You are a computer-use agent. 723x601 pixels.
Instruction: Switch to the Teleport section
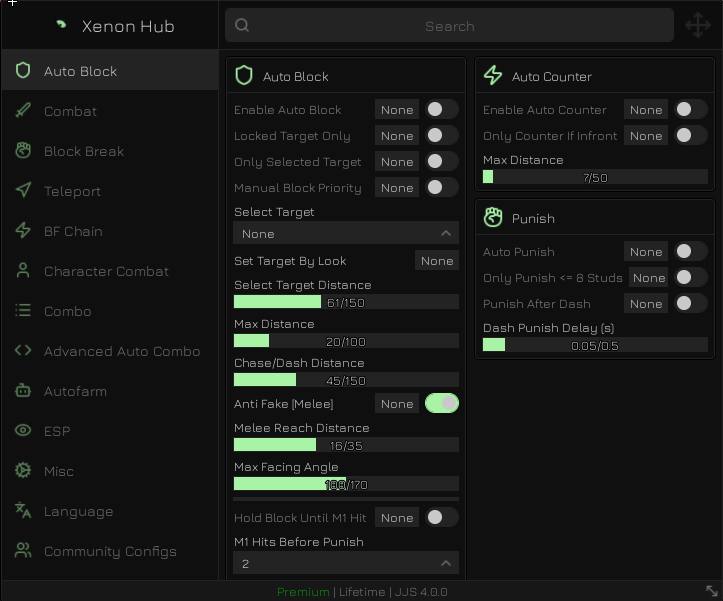pyautogui.click(x=110, y=190)
